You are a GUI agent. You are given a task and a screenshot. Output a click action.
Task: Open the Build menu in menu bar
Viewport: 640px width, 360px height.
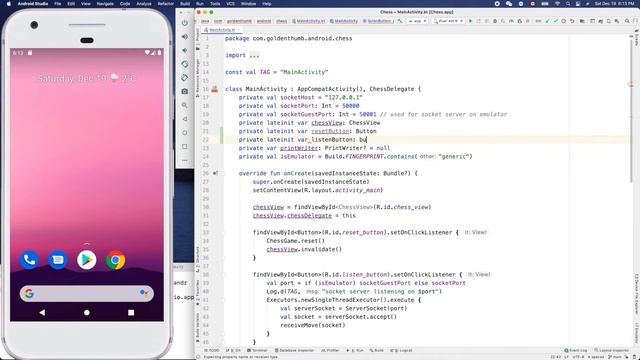click(185, 4)
